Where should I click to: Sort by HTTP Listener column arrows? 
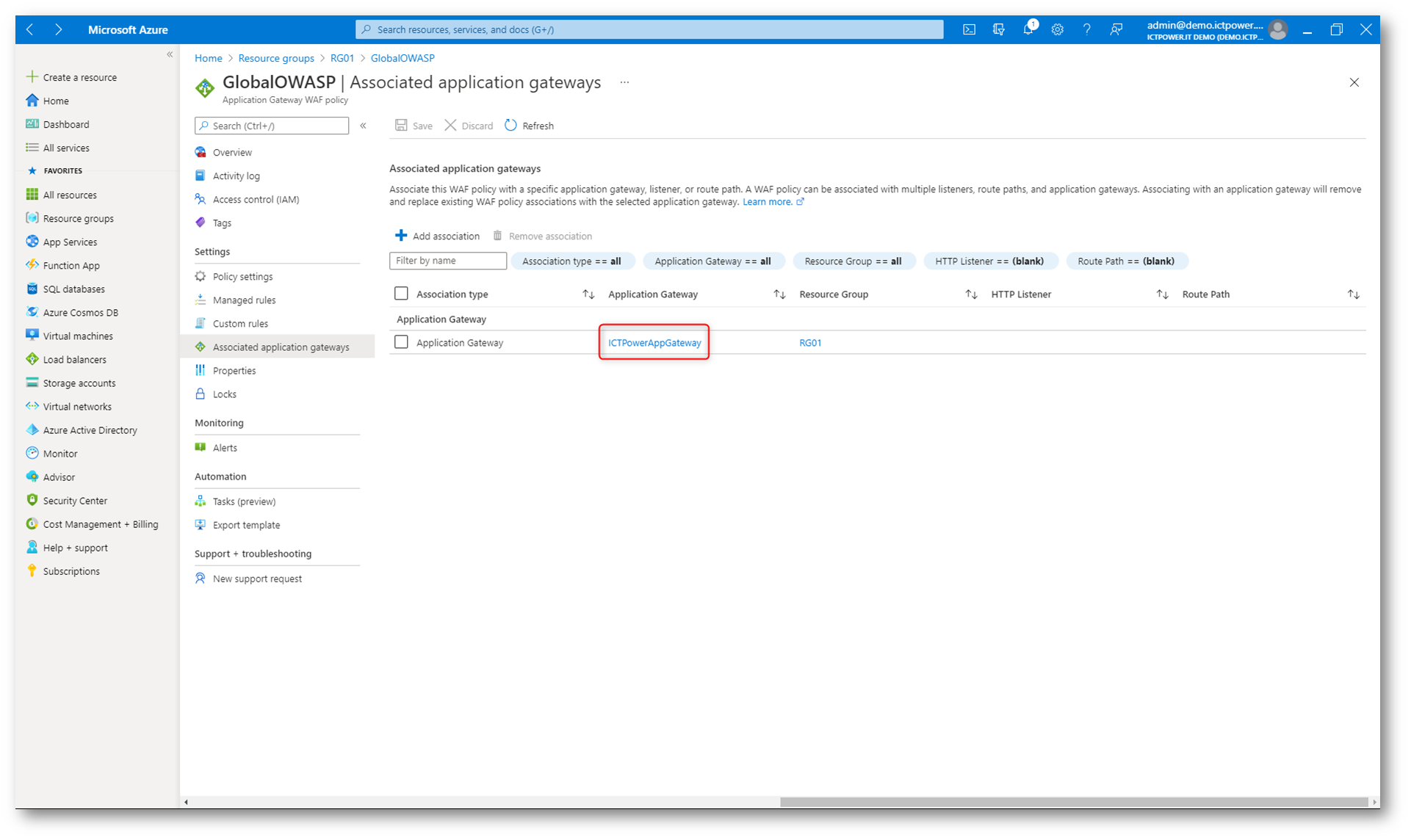point(1162,294)
